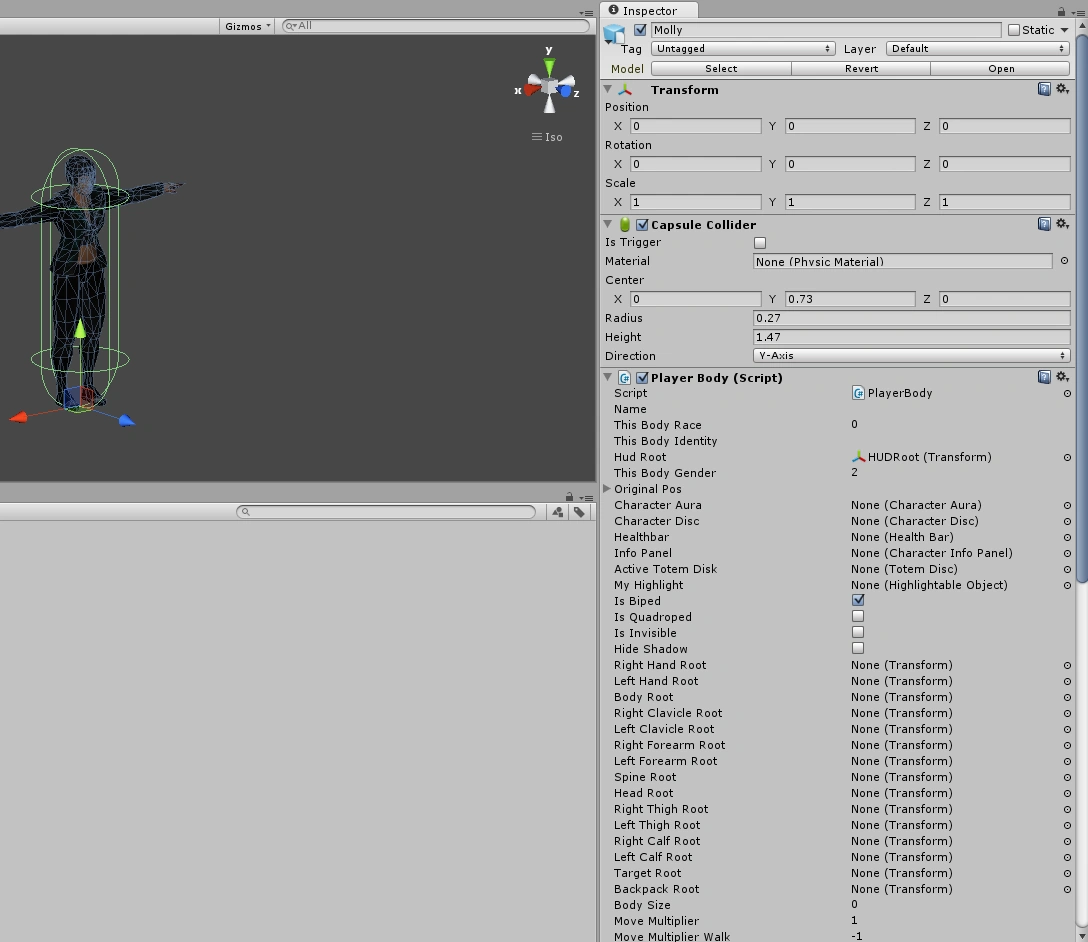
Task: Collapse the Player Body script foldout
Action: (608, 377)
